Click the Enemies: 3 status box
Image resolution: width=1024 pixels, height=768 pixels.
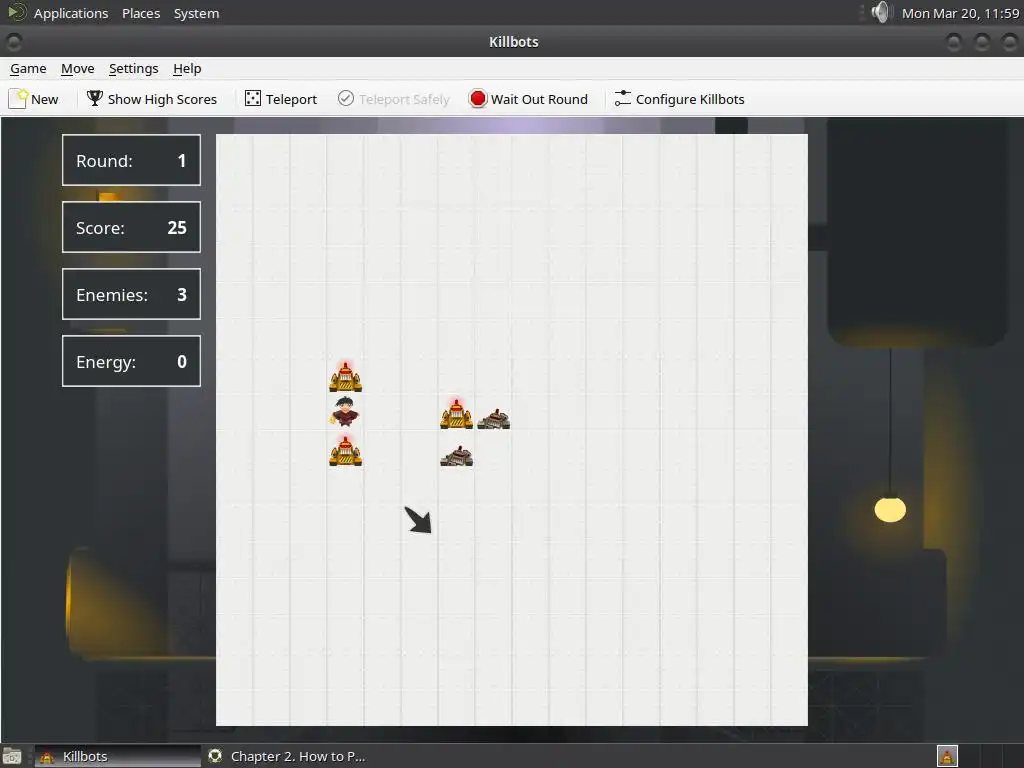tap(131, 294)
